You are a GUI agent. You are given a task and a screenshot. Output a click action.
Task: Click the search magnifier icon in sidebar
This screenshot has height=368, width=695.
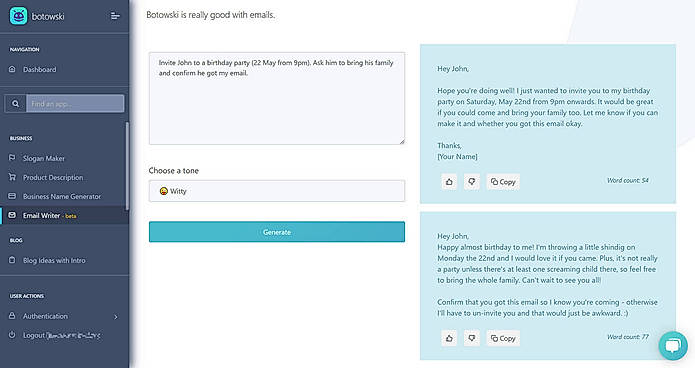click(16, 104)
